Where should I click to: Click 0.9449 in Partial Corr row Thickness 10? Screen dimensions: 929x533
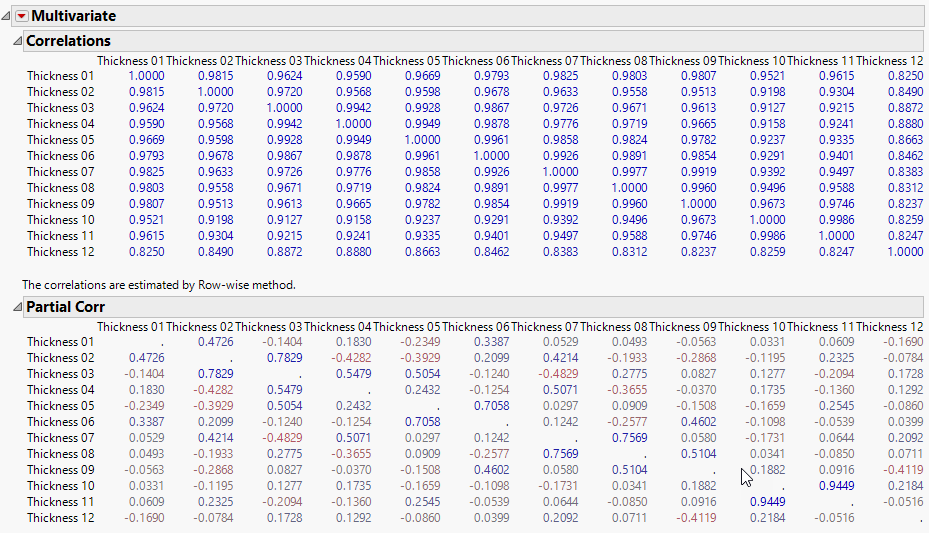coord(837,486)
